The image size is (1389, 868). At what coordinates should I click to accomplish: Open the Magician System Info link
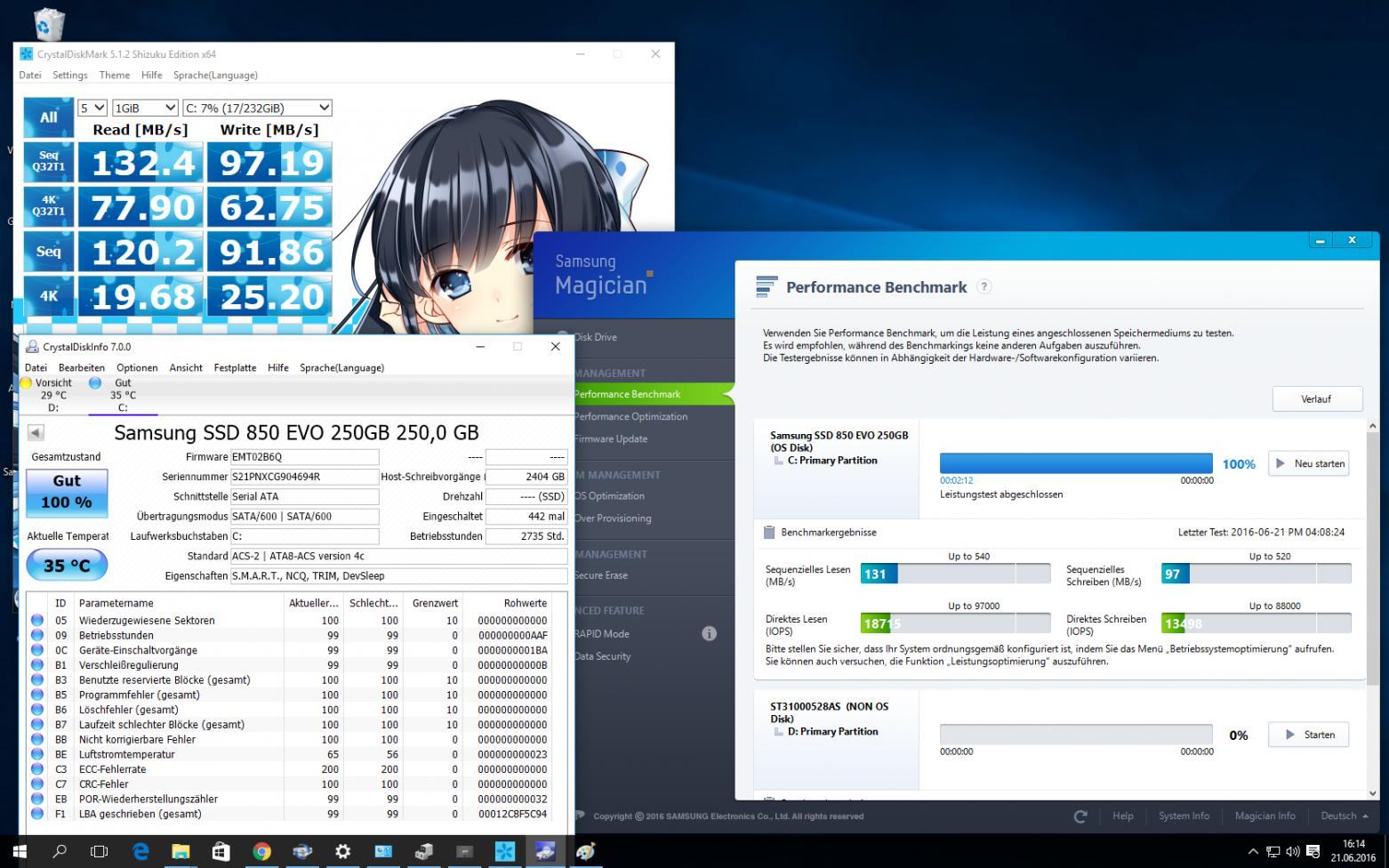point(1184,816)
